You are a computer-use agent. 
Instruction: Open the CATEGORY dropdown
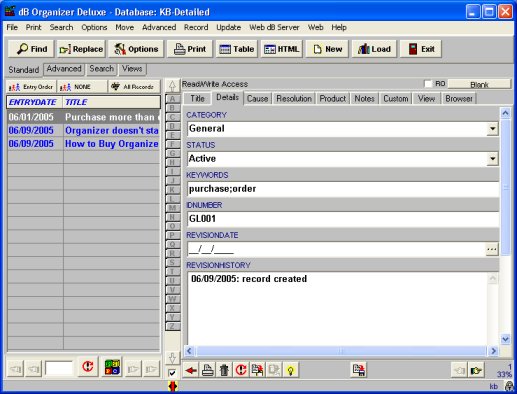point(492,129)
